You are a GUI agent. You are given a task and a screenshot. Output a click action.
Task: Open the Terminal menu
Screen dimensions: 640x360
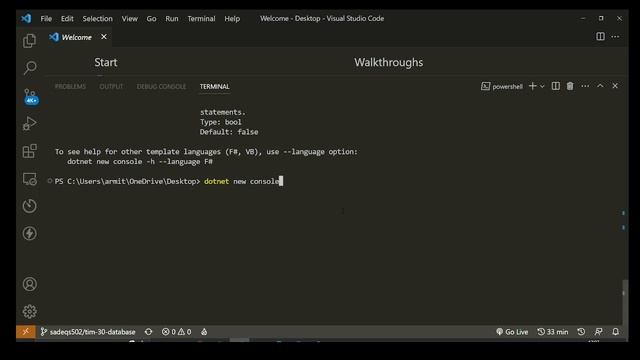[201, 19]
